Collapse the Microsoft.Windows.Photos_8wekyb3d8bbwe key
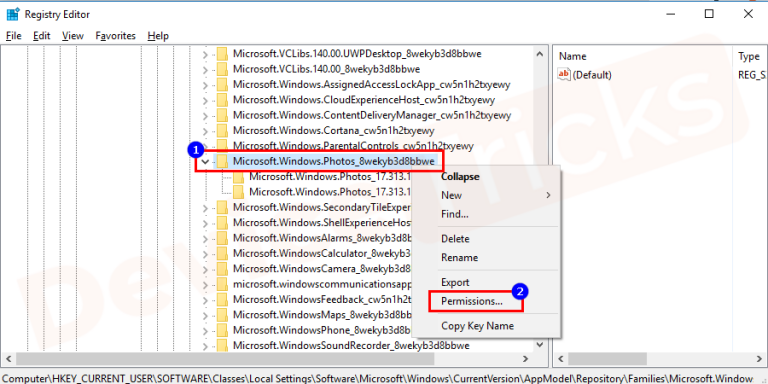 (206, 161)
